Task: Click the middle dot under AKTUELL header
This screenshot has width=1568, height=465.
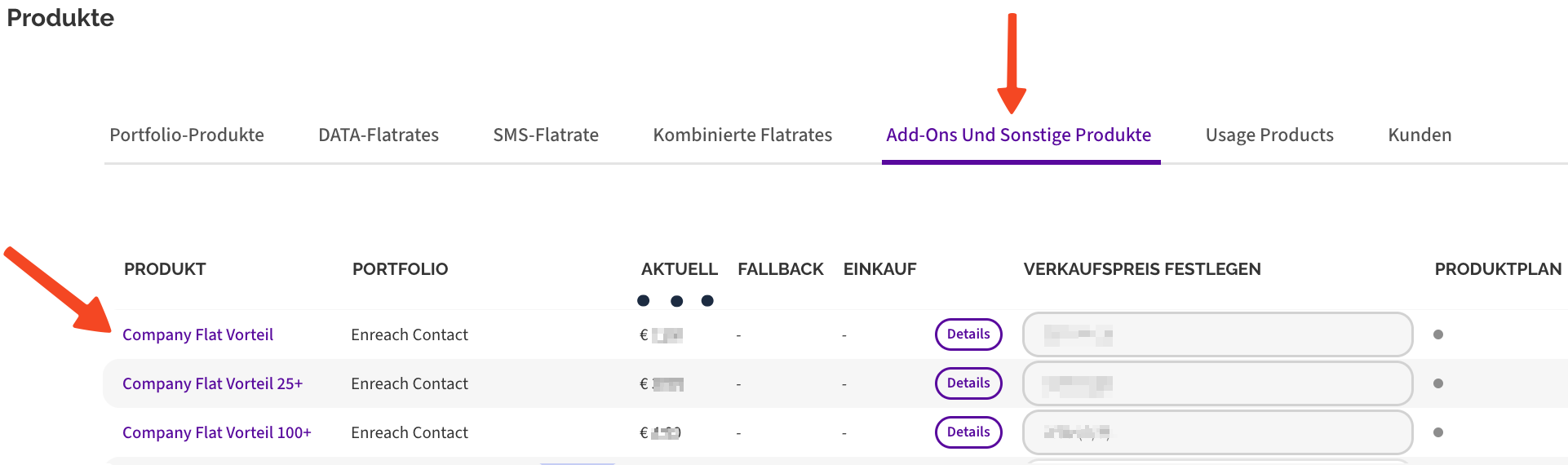Action: click(676, 301)
